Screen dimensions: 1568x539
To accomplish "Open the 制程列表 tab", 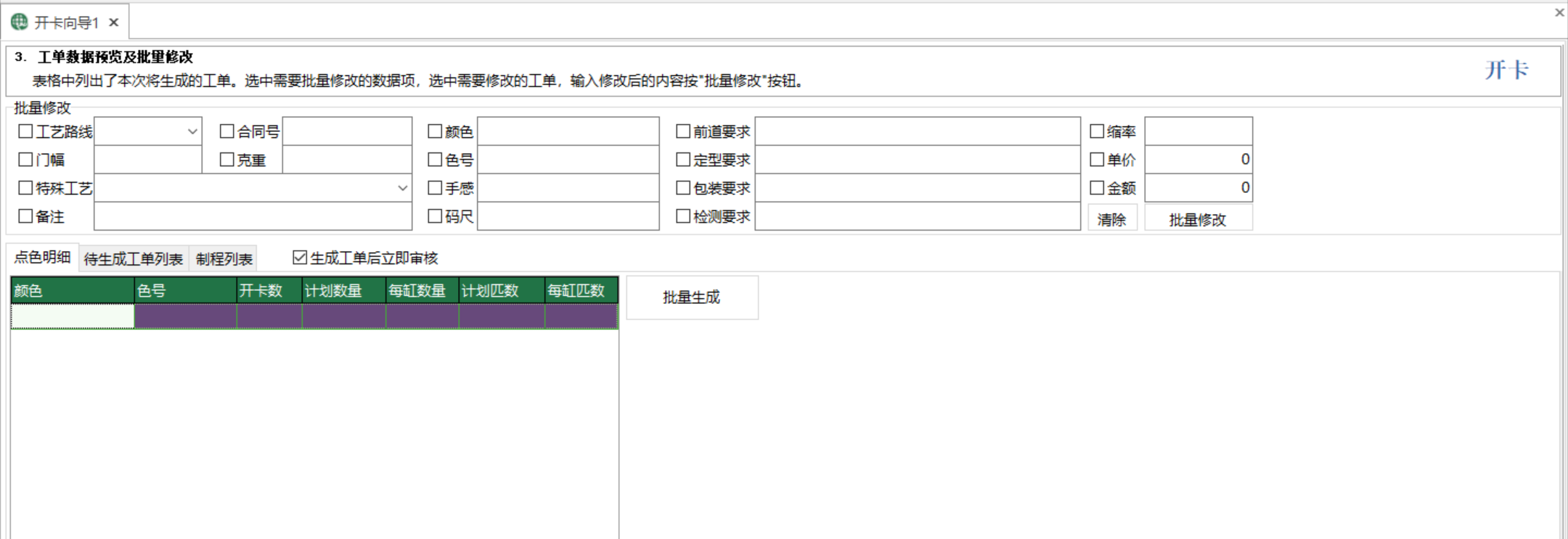I will (224, 259).
